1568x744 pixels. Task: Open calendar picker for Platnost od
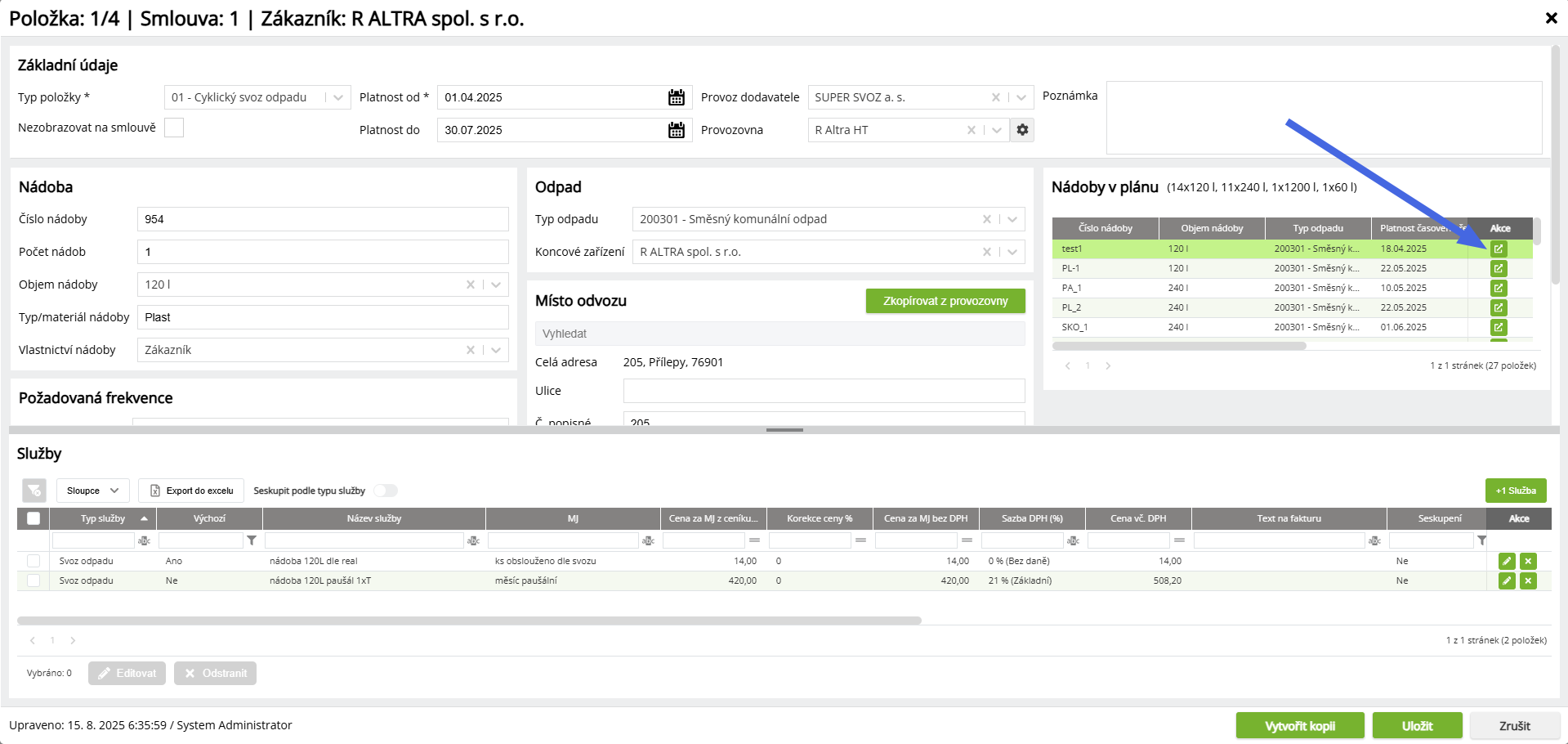pos(676,97)
